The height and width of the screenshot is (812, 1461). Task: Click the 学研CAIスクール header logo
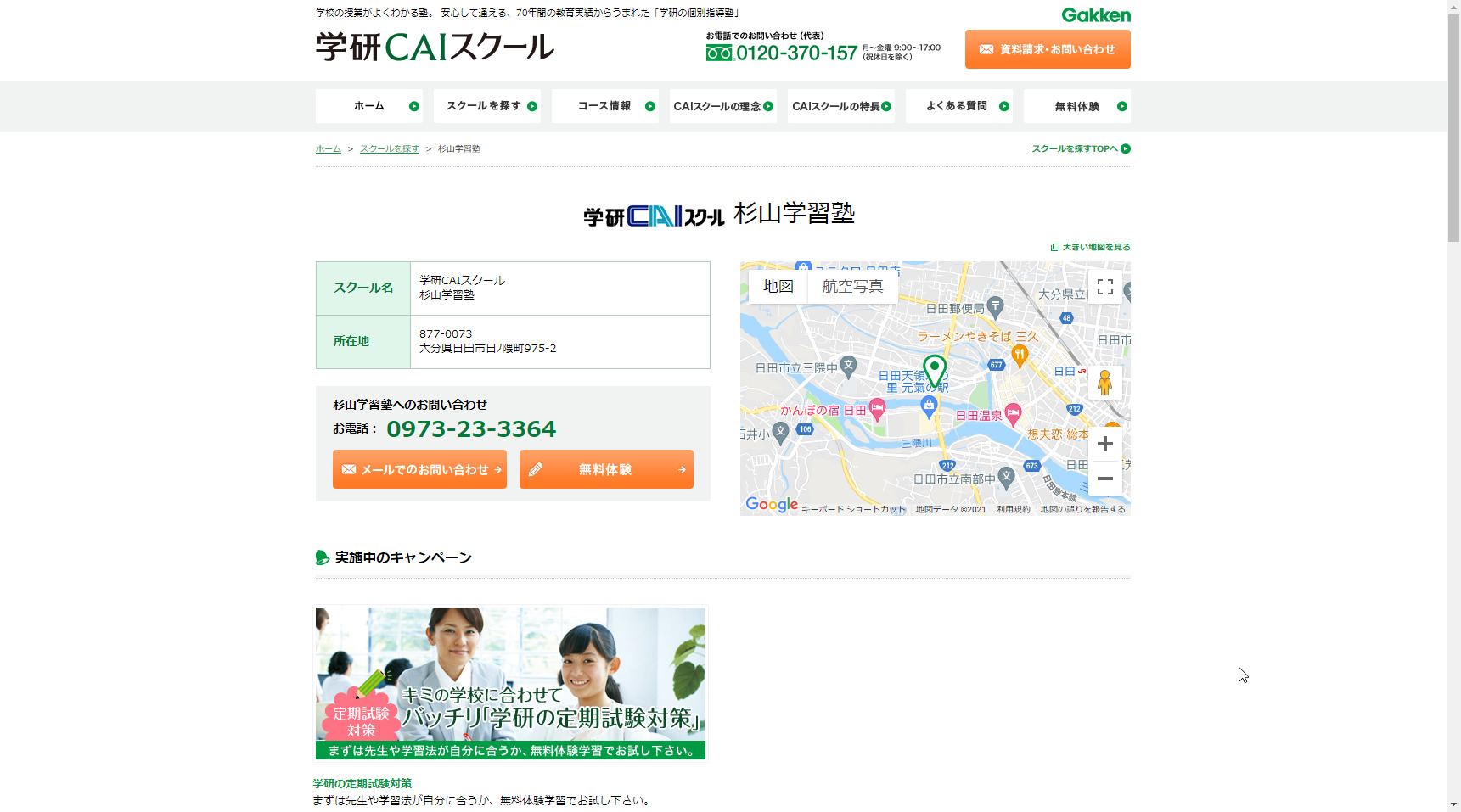[435, 47]
